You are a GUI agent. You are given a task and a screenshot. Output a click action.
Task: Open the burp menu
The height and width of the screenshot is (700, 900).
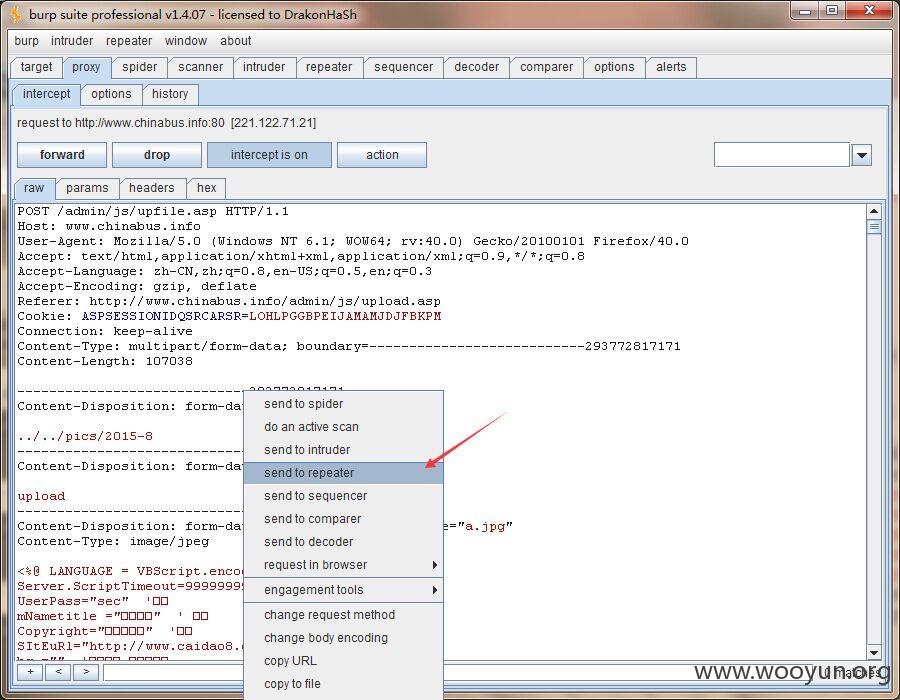(26, 41)
